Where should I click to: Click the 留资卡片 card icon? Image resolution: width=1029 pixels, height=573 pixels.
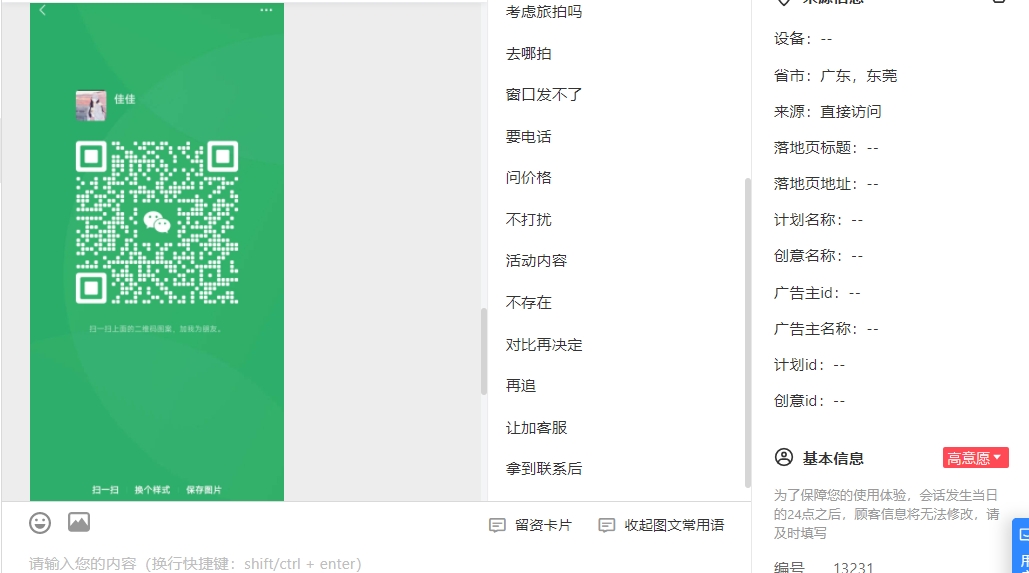[497, 525]
